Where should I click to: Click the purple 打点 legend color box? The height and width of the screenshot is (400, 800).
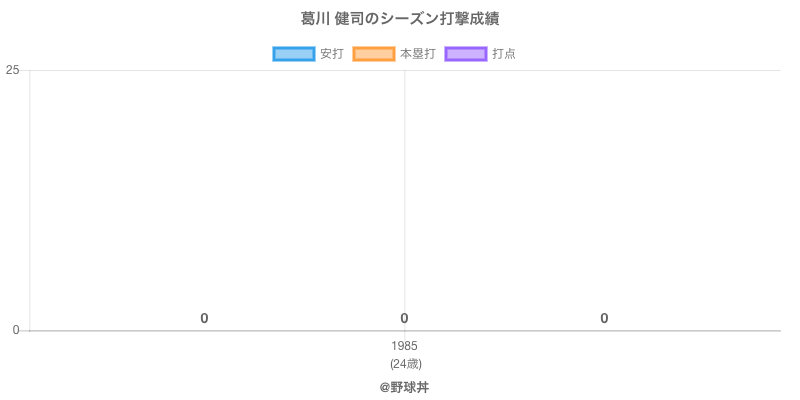(466, 54)
